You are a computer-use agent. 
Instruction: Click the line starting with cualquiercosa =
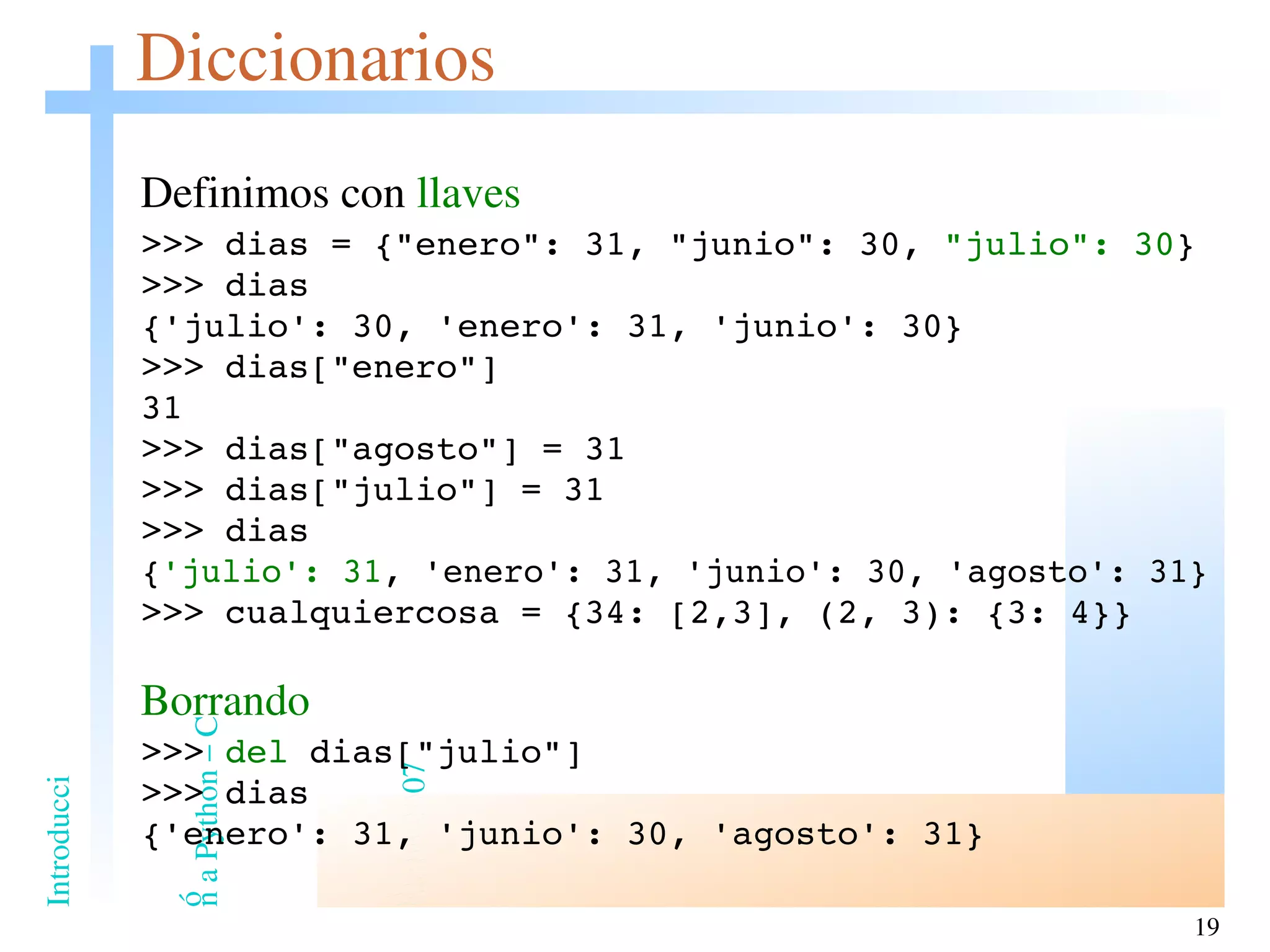pos(636,613)
